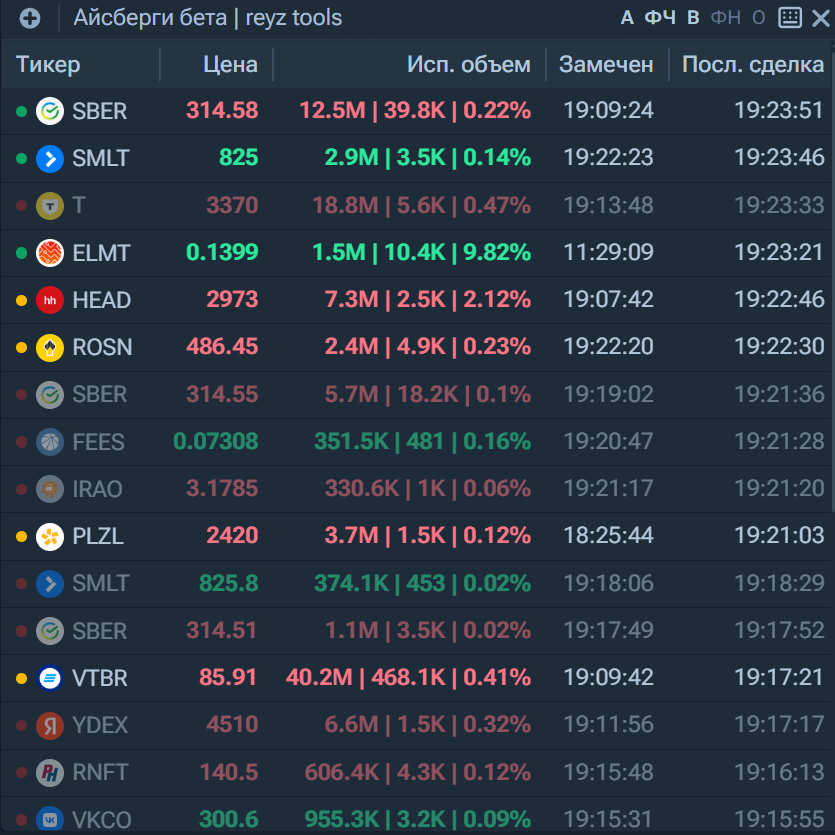Select ticker text VTBR
Image resolution: width=835 pixels, height=835 pixels.
100,678
